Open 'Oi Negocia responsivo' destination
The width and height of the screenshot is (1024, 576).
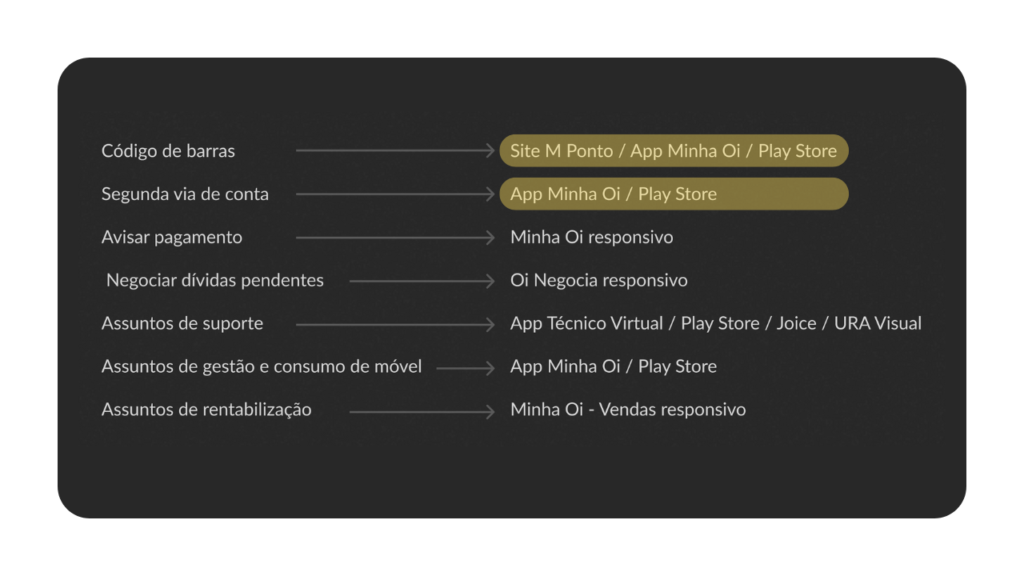[598, 280]
